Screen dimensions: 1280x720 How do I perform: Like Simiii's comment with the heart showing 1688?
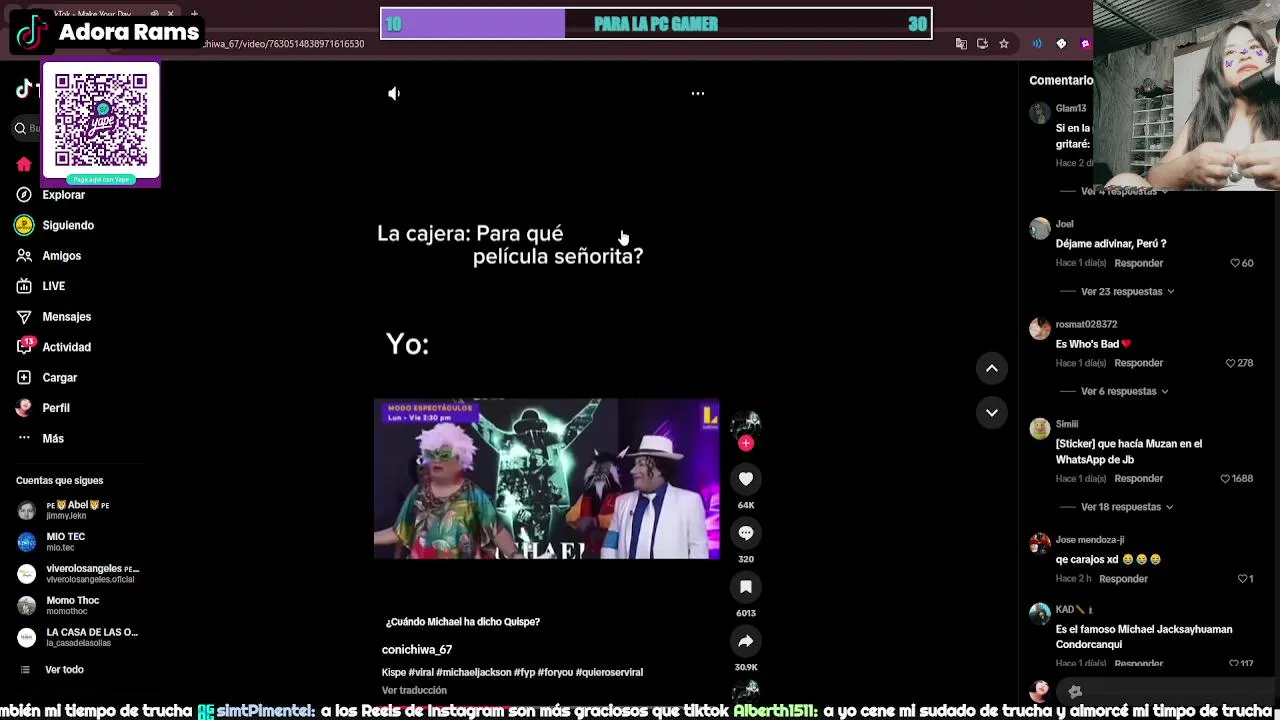pyautogui.click(x=1225, y=479)
